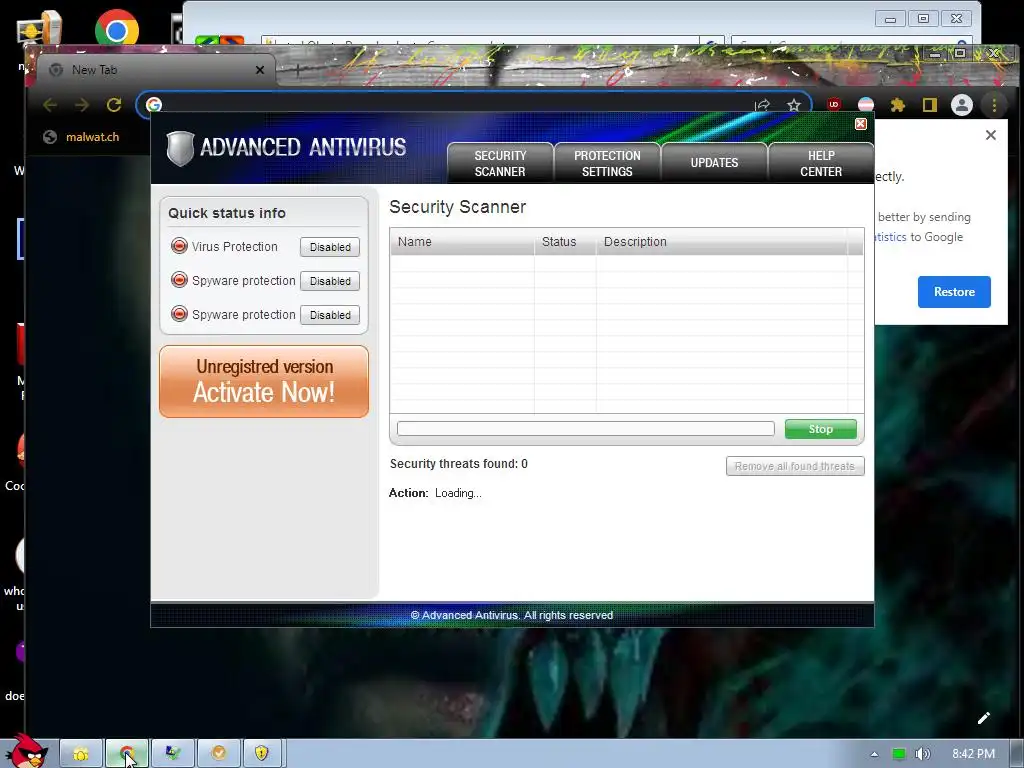1024x768 pixels.
Task: Click the Security Scanner heading
Action: (457, 207)
